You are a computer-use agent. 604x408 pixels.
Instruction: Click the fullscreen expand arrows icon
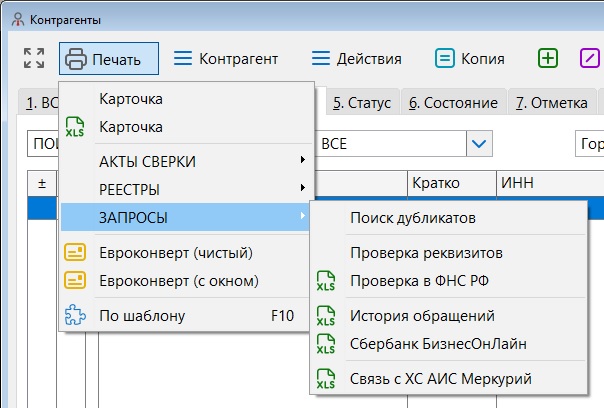[33, 59]
